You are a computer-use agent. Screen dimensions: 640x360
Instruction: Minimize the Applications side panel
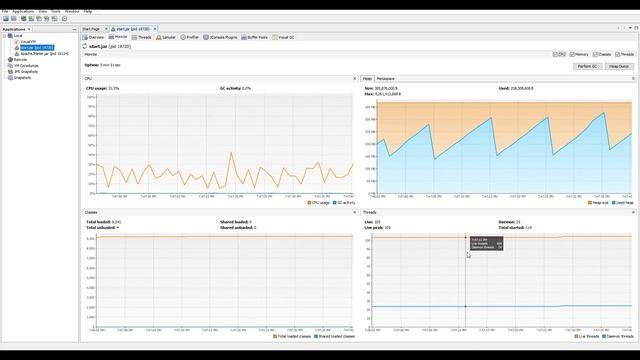pos(74,29)
